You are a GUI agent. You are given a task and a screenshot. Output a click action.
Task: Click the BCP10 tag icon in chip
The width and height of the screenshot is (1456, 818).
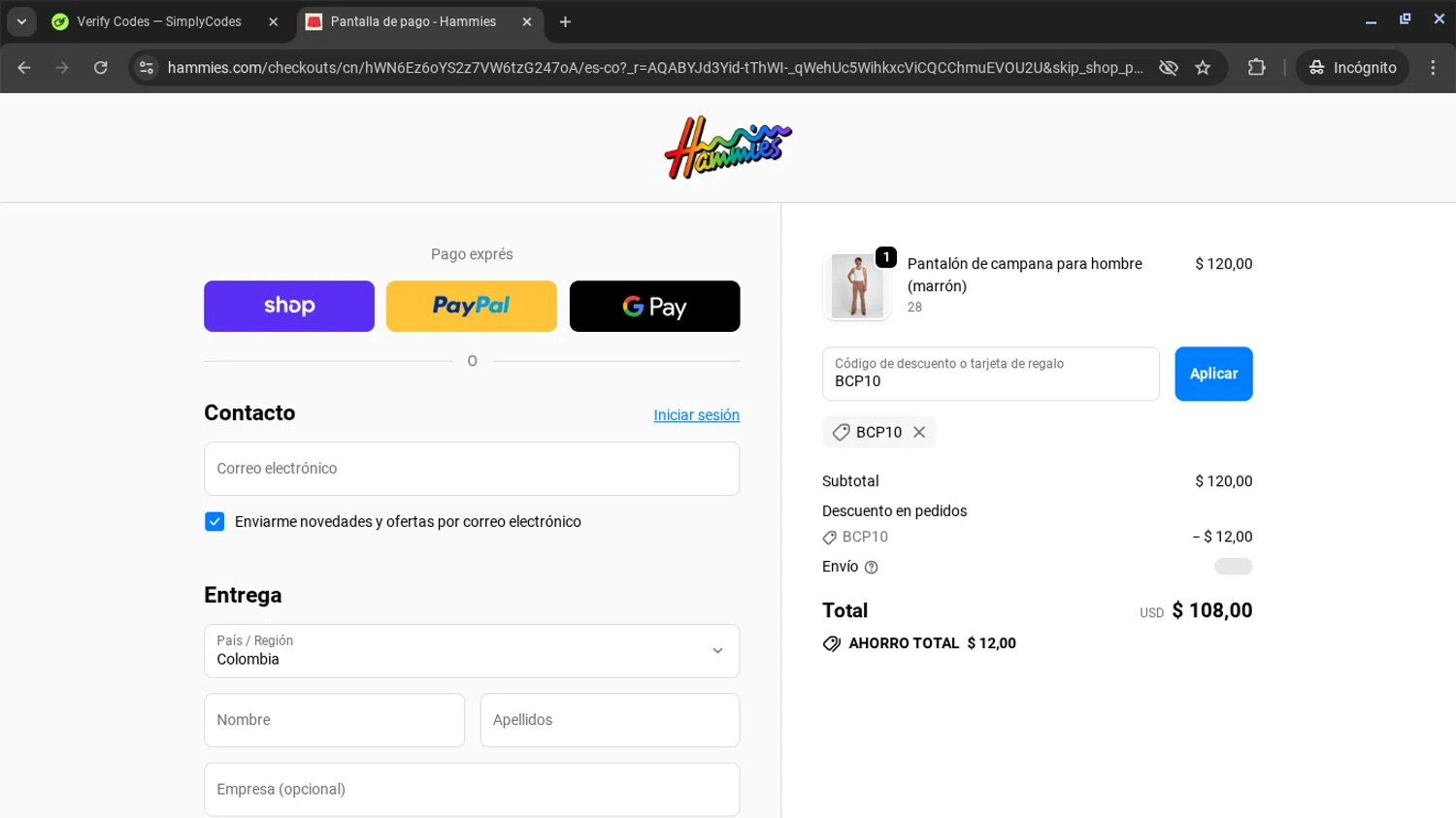841,432
